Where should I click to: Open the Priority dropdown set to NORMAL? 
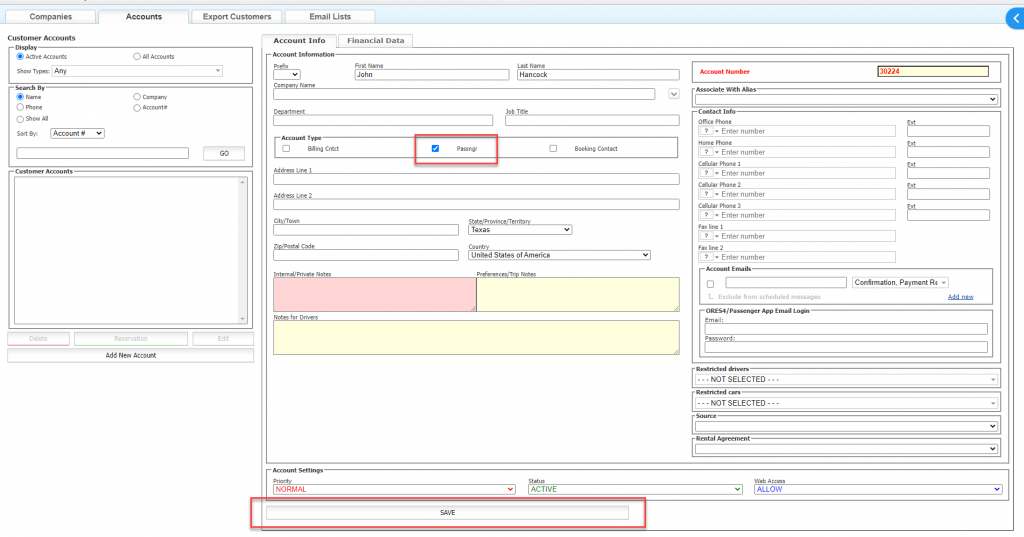tap(393, 489)
